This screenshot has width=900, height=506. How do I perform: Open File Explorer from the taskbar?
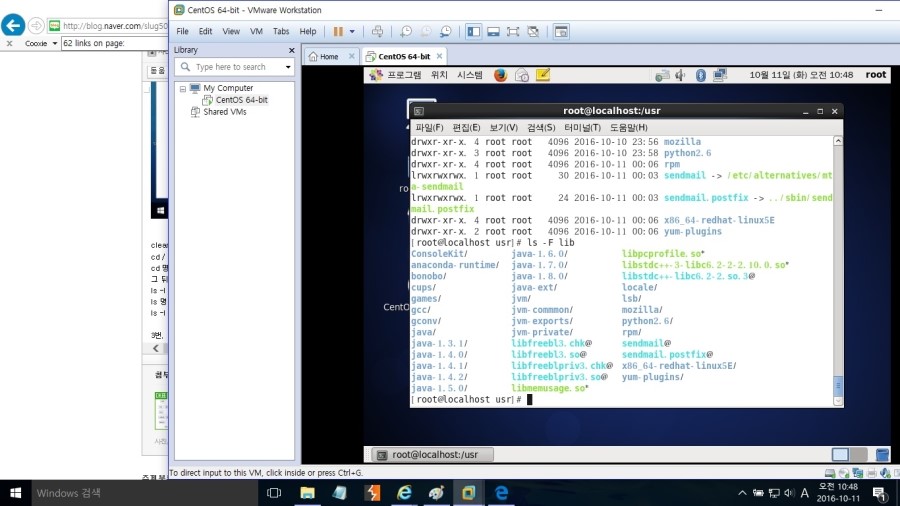click(x=307, y=493)
